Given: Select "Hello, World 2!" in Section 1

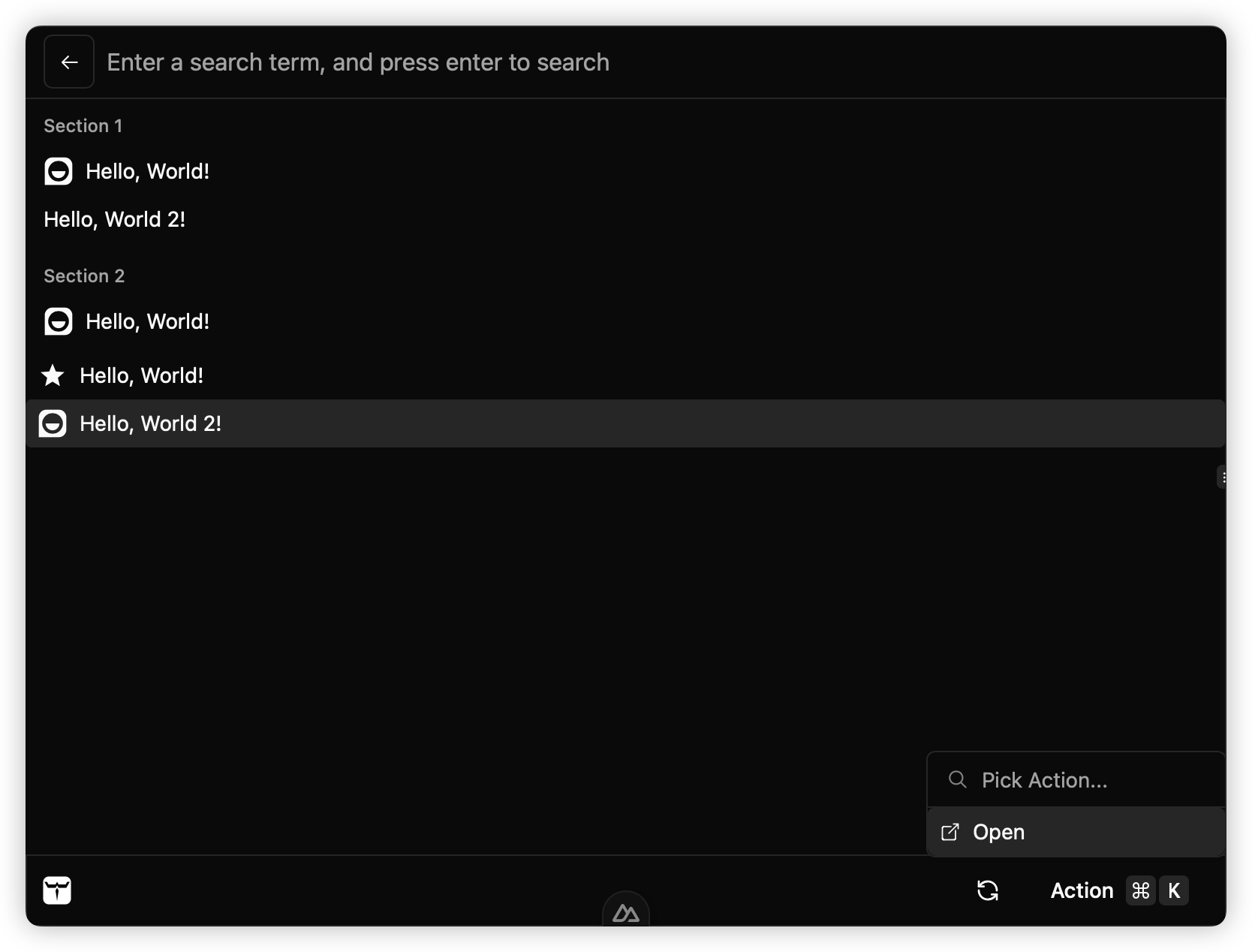Looking at the screenshot, I should [x=115, y=219].
